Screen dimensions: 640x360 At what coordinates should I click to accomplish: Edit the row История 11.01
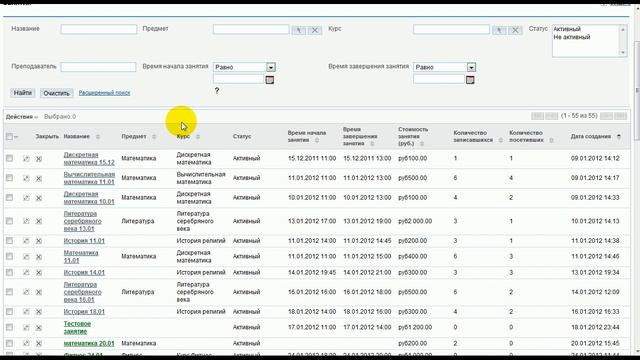pyautogui.click(x=26, y=241)
